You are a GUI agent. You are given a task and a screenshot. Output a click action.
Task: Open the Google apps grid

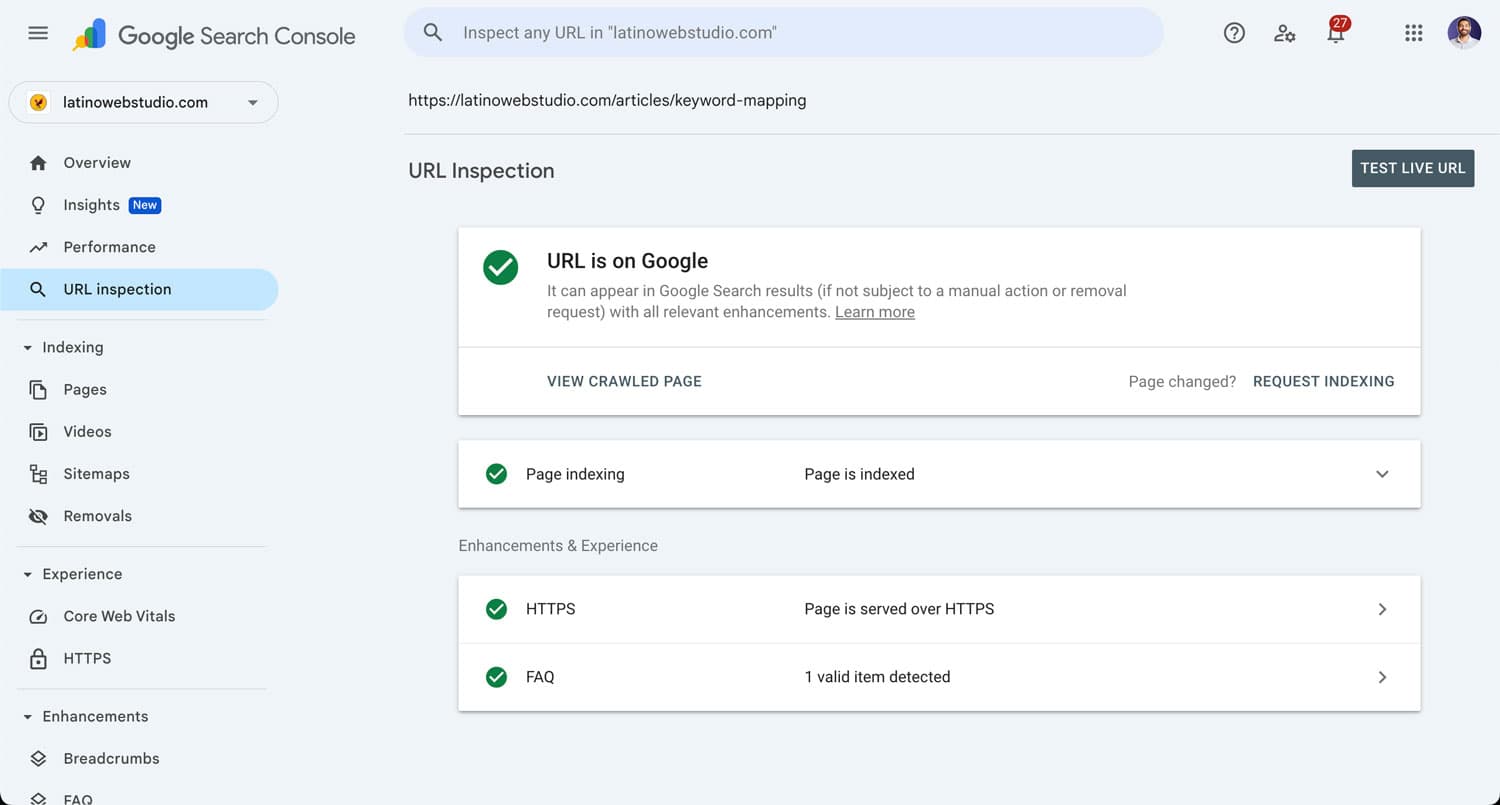1413,33
